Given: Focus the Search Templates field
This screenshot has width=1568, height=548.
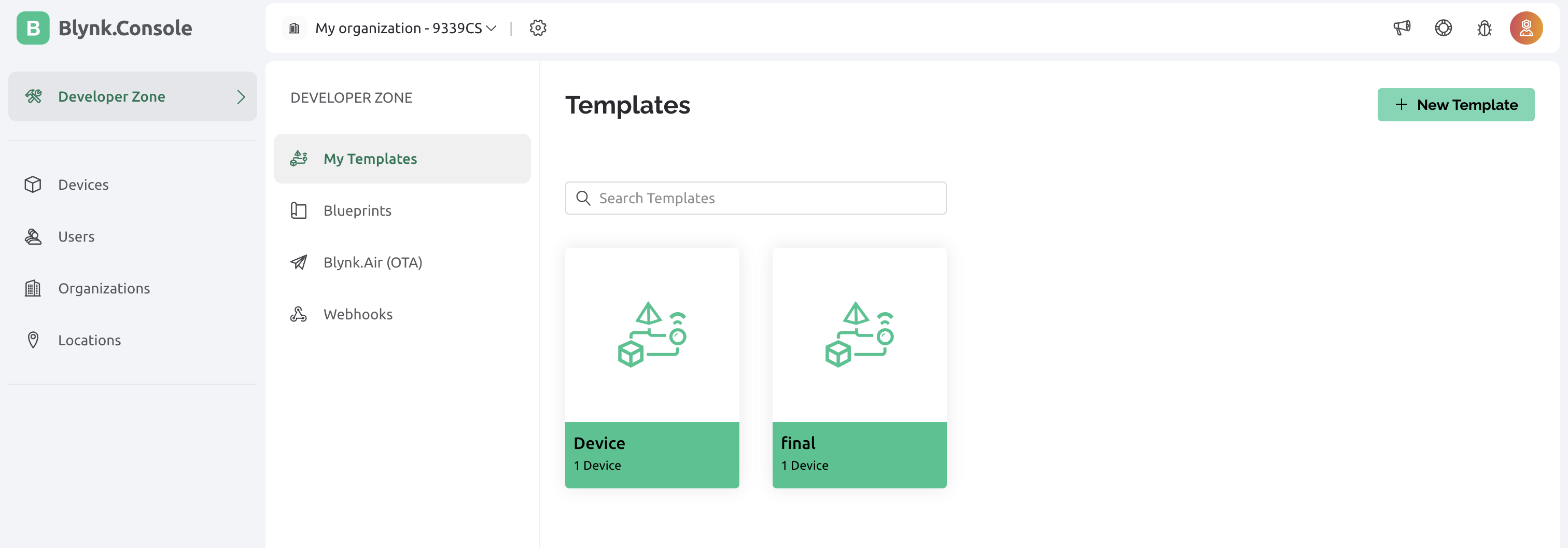Looking at the screenshot, I should 755,198.
